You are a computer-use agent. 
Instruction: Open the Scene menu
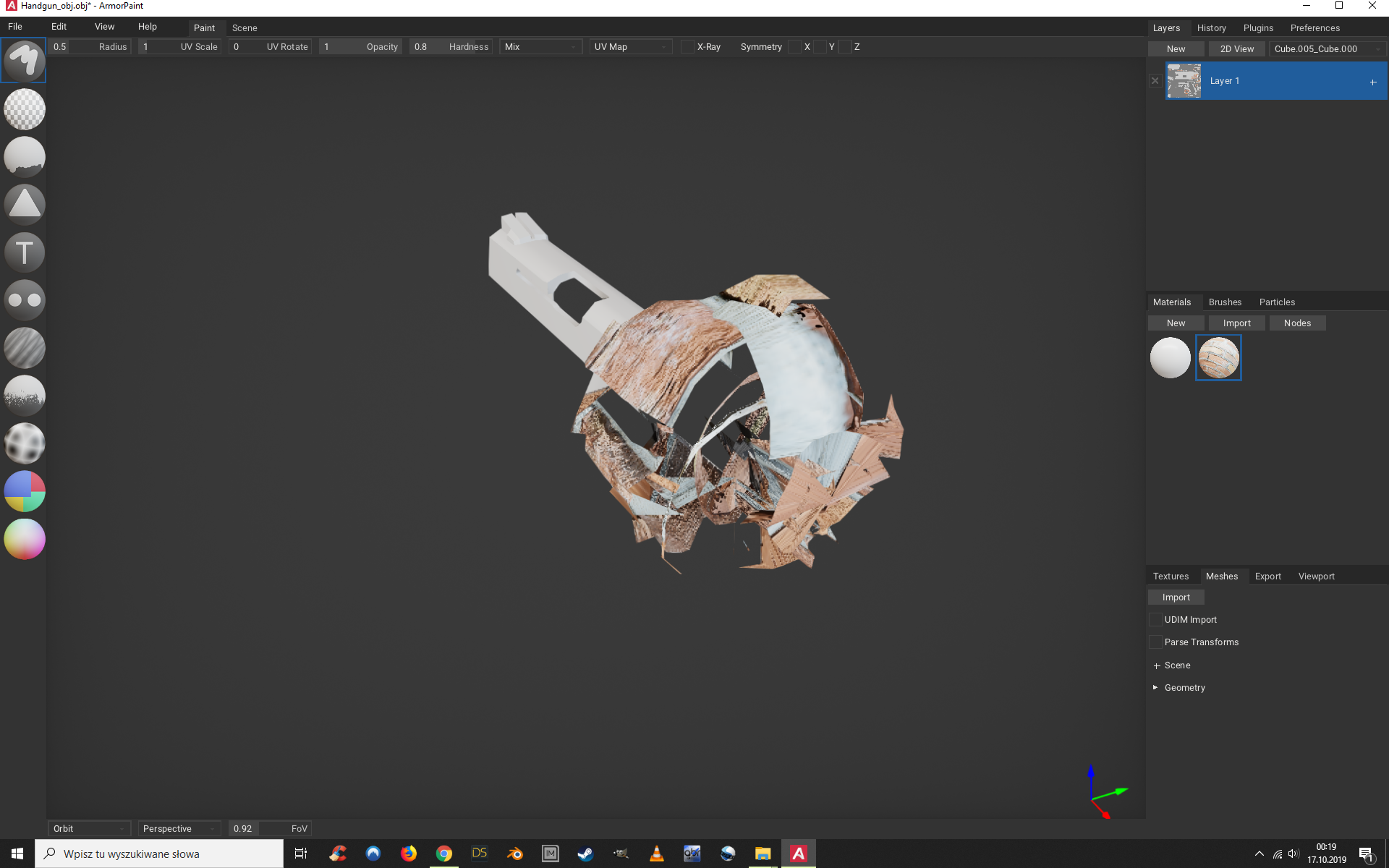point(244,27)
